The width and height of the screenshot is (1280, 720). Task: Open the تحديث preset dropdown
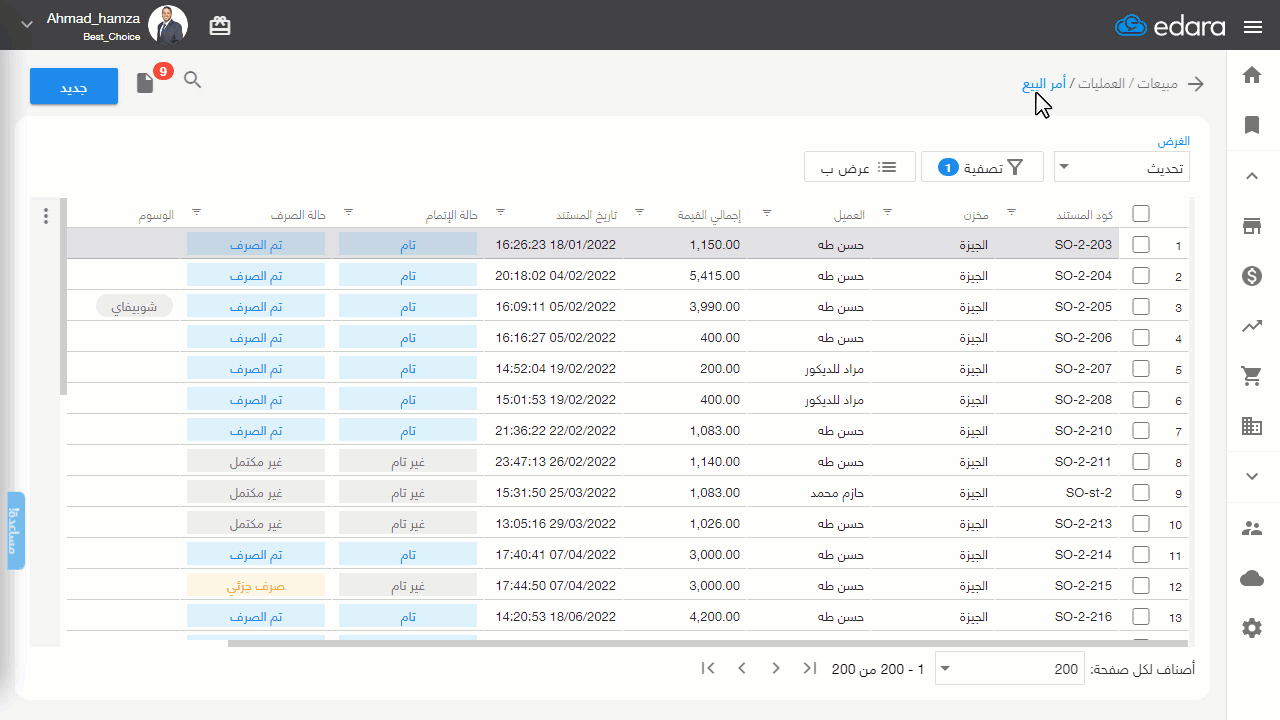click(1122, 168)
